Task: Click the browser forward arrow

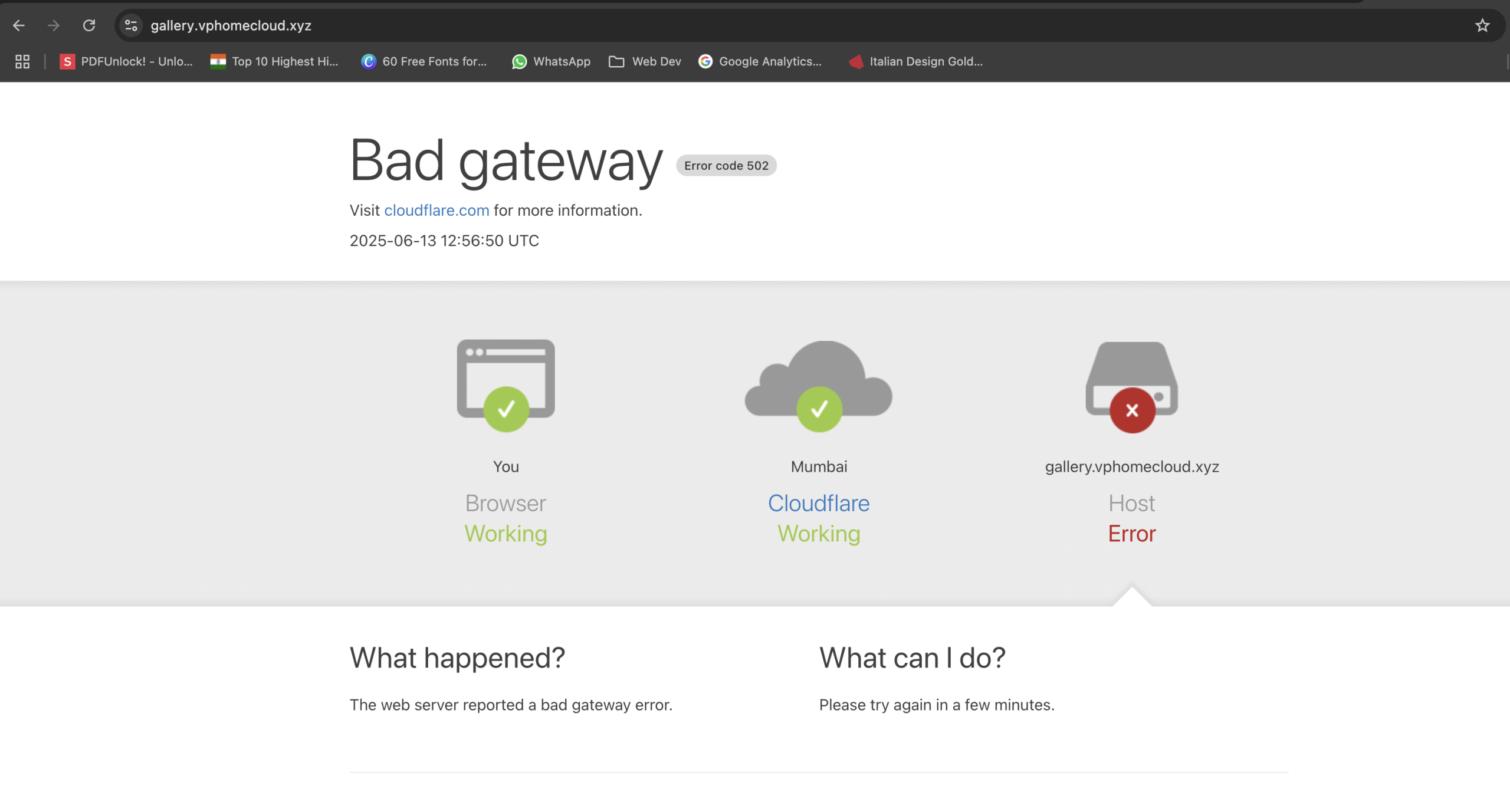Action: click(x=54, y=25)
